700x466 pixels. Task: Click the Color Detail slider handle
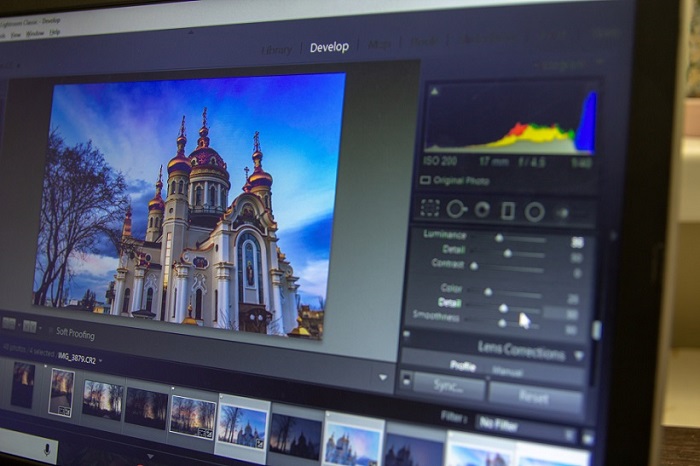coord(503,308)
